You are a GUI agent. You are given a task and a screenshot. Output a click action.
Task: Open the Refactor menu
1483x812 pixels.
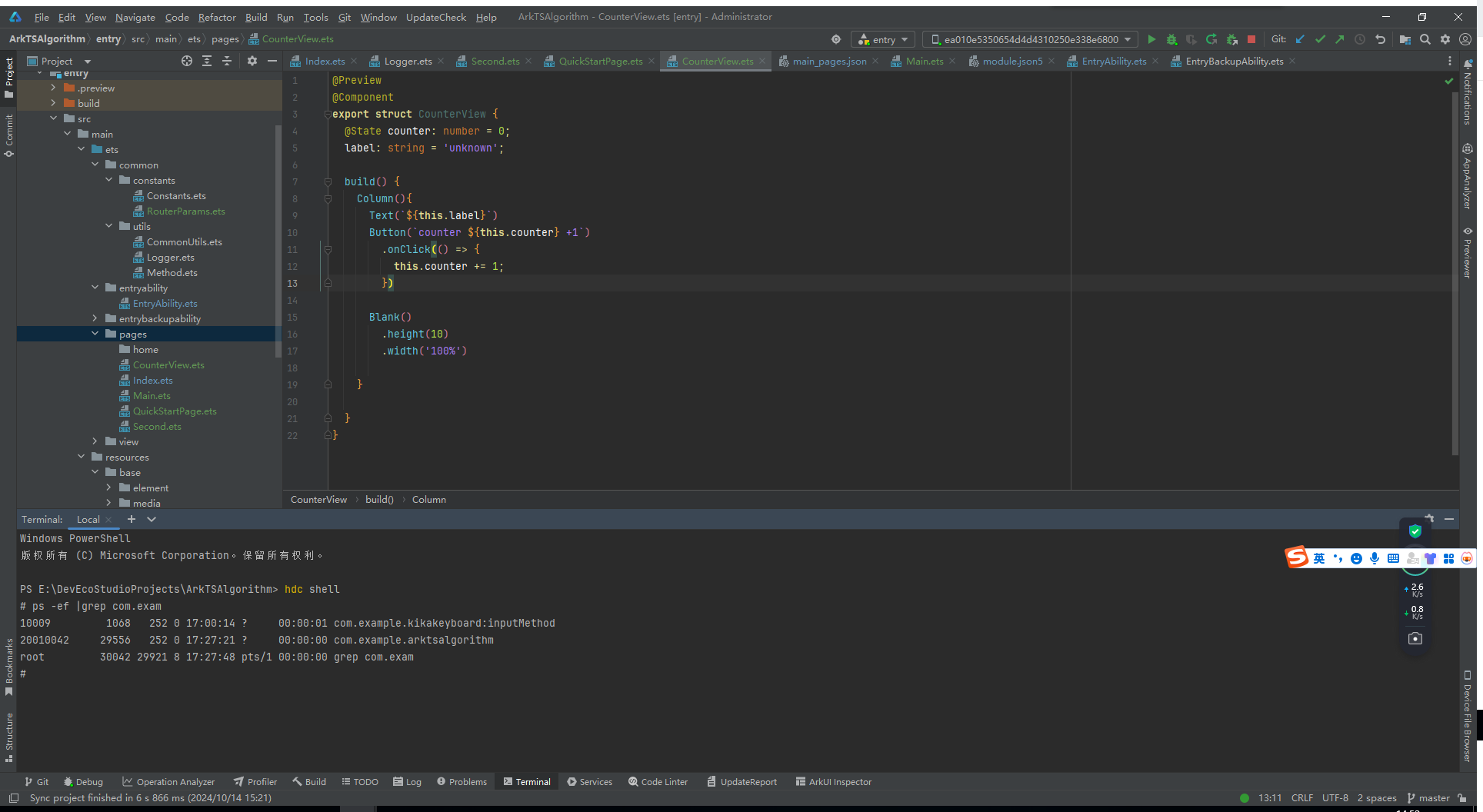pos(217,17)
